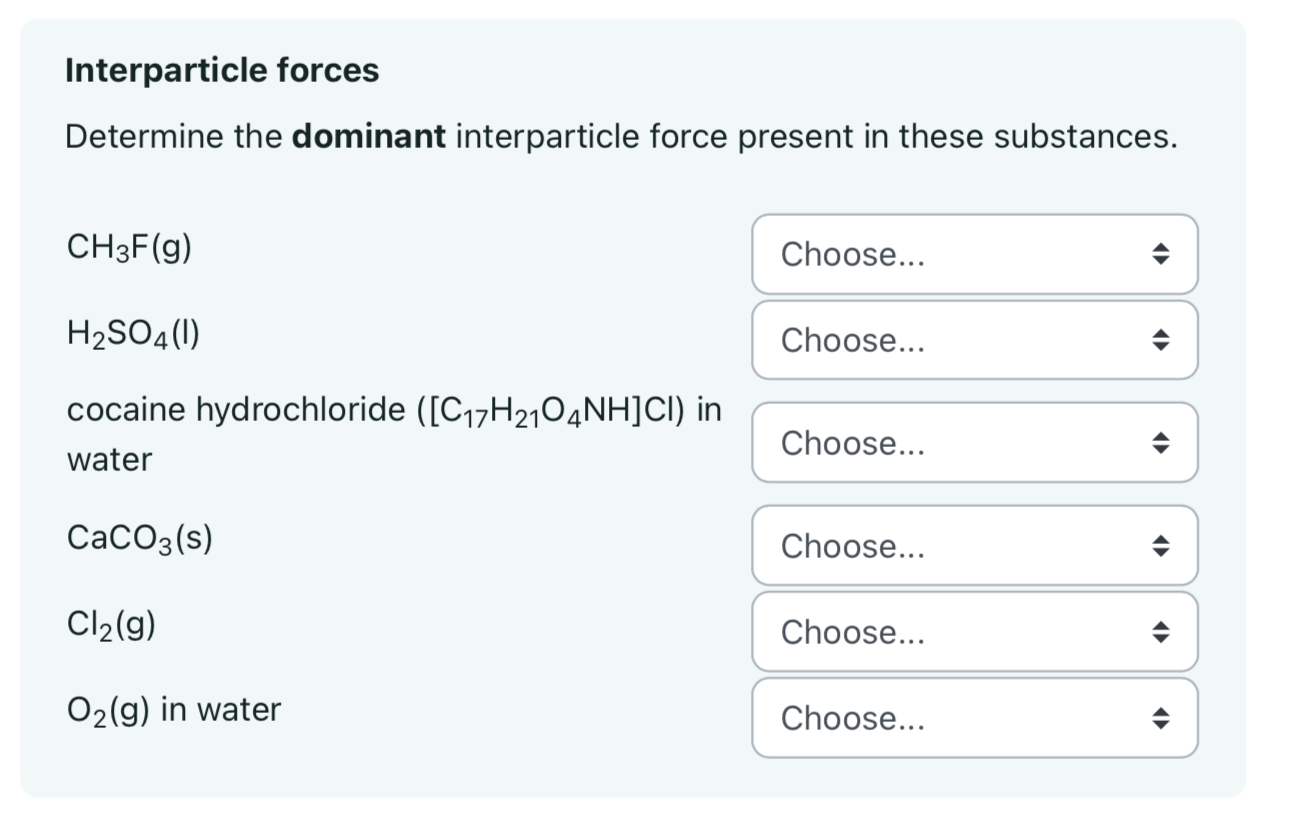Image resolution: width=1306 pixels, height=813 pixels.
Task: Click the Cl2(g) substance label
Action: tap(111, 625)
